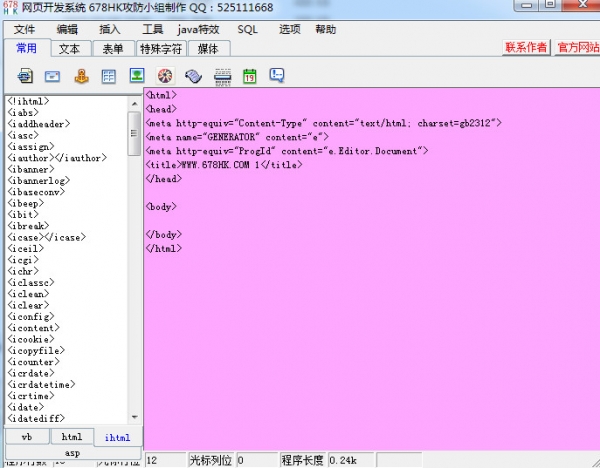The width and height of the screenshot is (600, 468).
Task: Open the java特效 menu
Action: (198, 30)
